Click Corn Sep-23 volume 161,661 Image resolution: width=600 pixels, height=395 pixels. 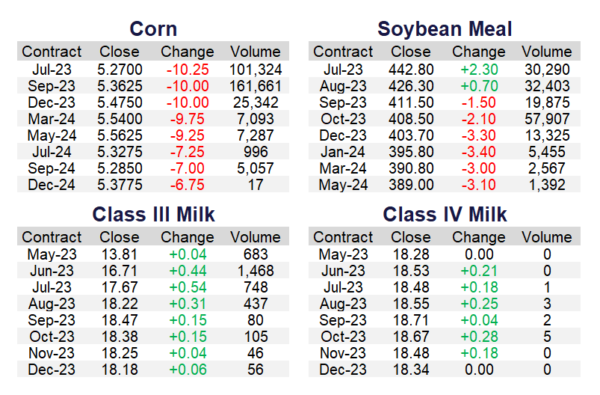point(255,86)
